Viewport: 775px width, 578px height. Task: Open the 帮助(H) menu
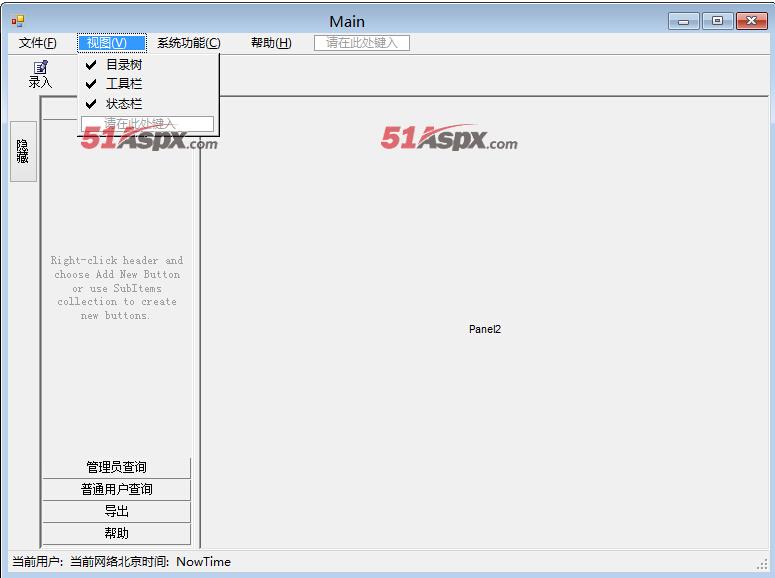[271, 43]
